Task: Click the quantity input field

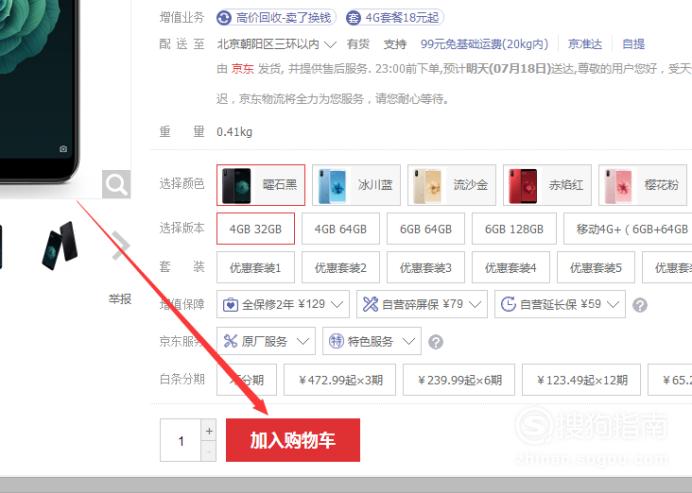Action: [181, 440]
